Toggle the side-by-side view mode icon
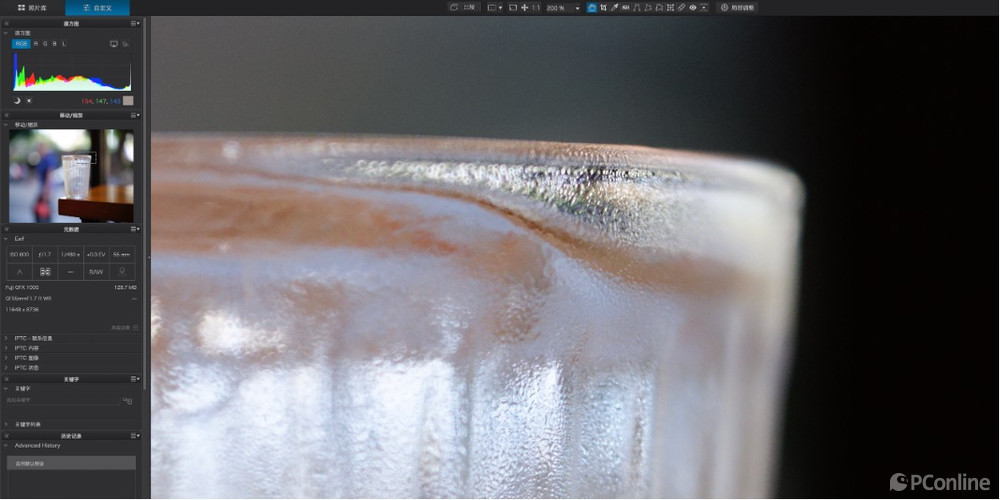Viewport: 1000px width, 500px height. coord(492,8)
